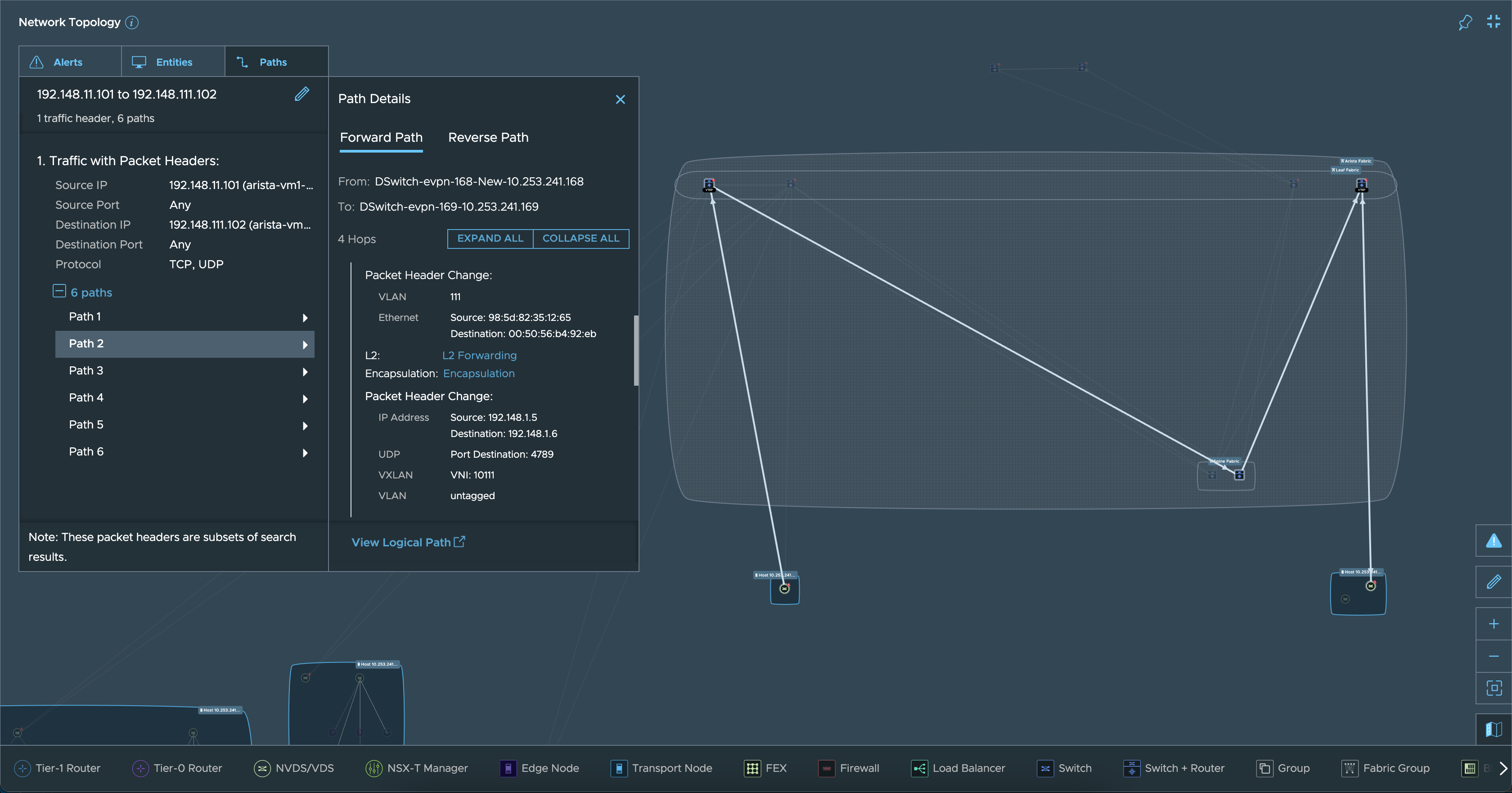Toggle L2 Forwarding link visibility
The width and height of the screenshot is (1512, 793).
tap(480, 355)
